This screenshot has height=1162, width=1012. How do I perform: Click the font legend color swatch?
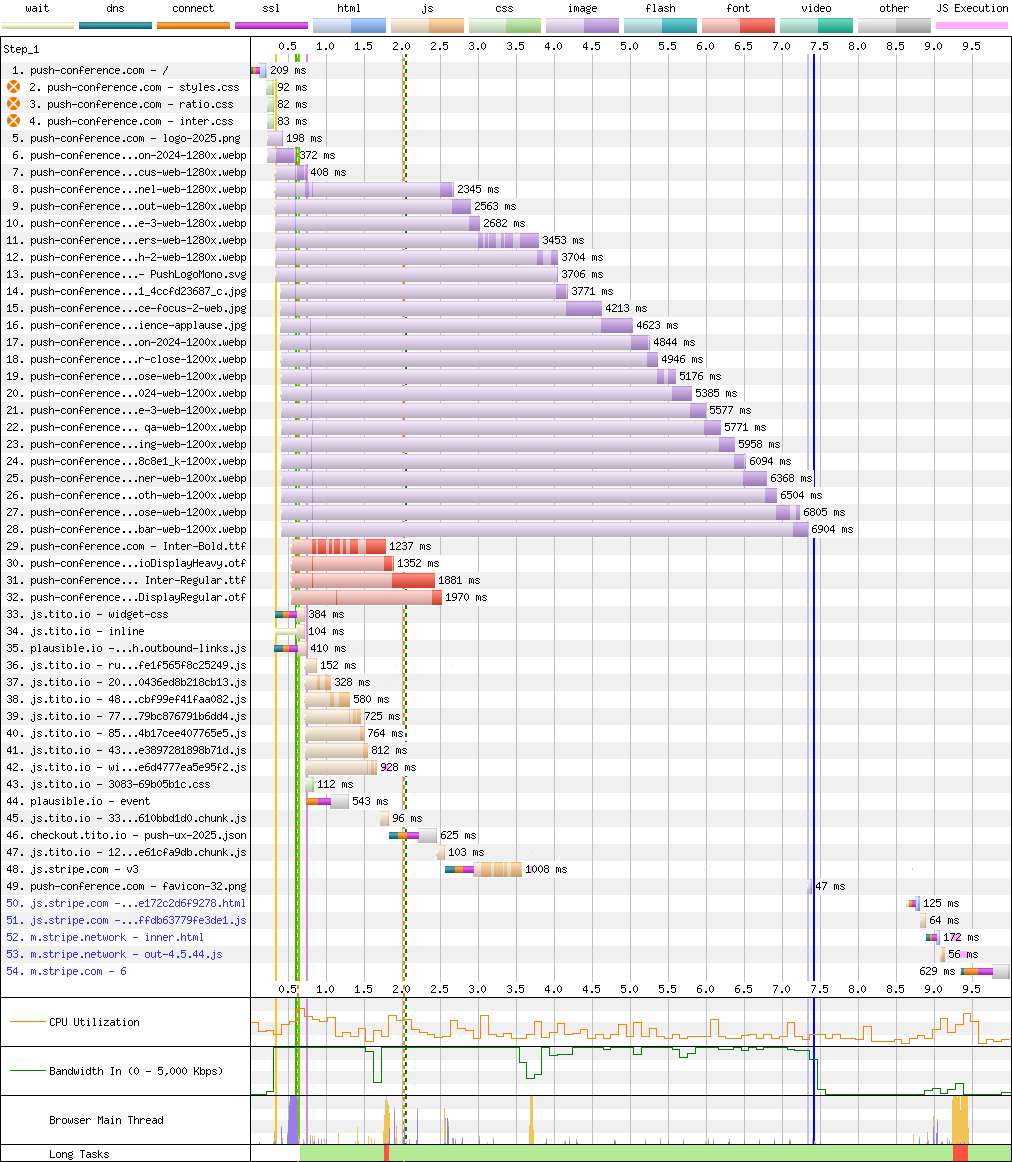pos(738,26)
